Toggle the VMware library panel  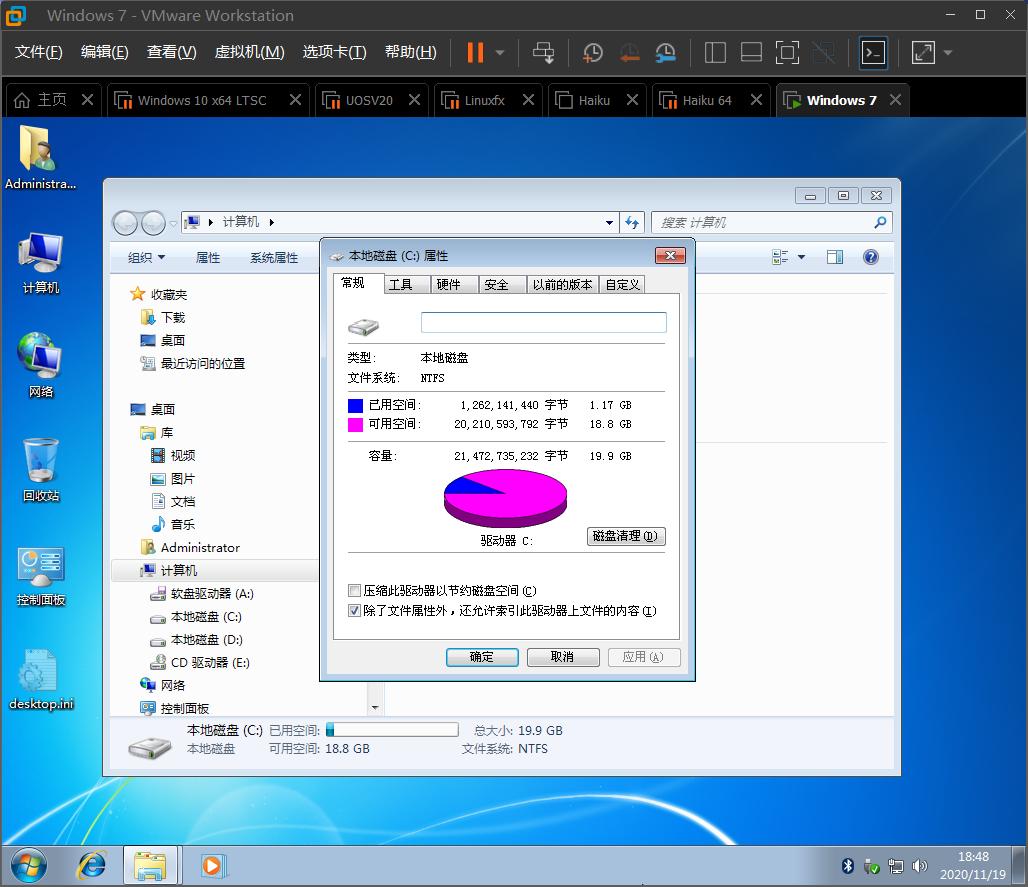click(715, 52)
